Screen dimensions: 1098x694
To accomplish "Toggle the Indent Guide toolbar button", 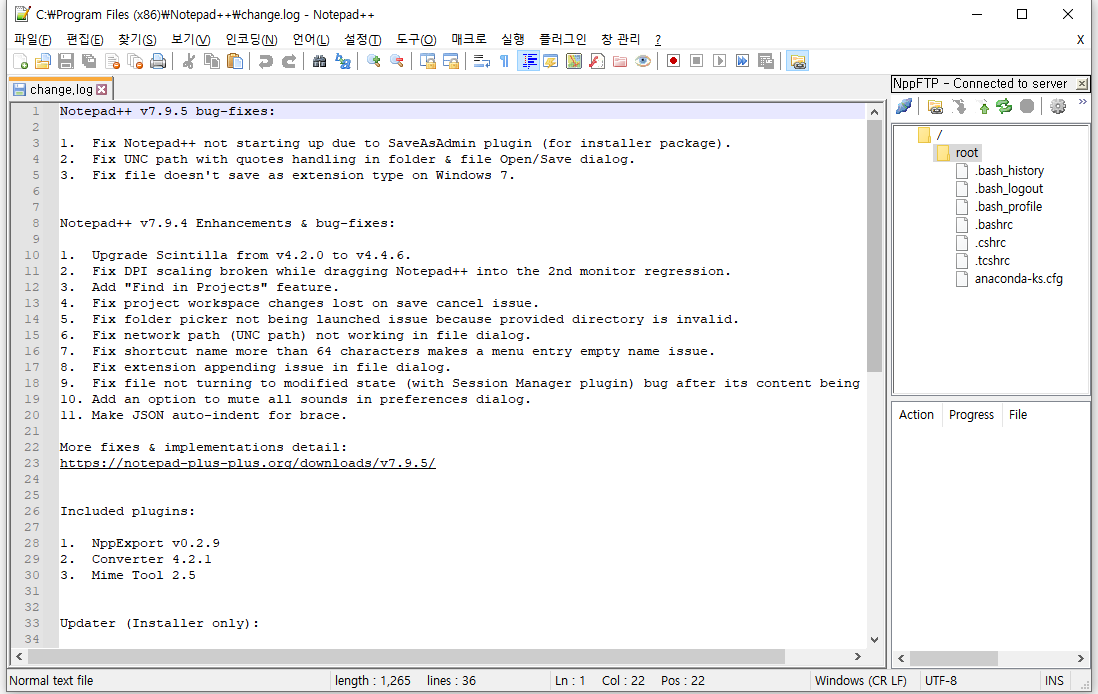I will [x=528, y=62].
